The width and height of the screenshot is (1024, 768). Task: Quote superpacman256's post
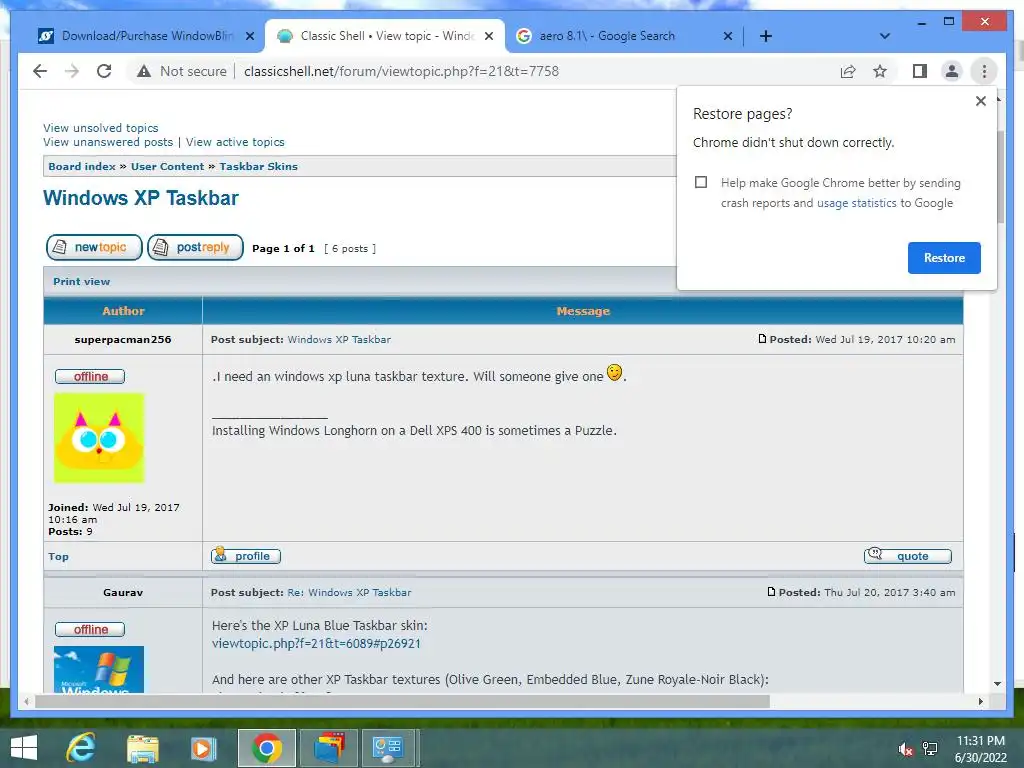(908, 556)
